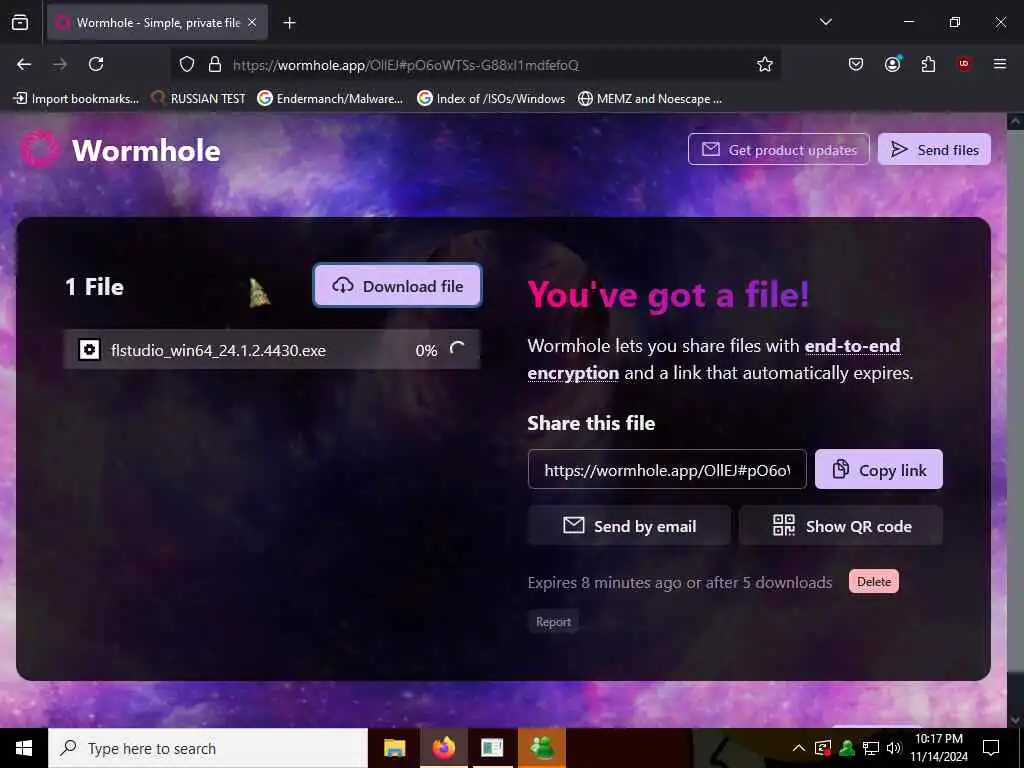Open the Firefox application menu
Screen dimensions: 1024x768
[x=1000, y=64]
